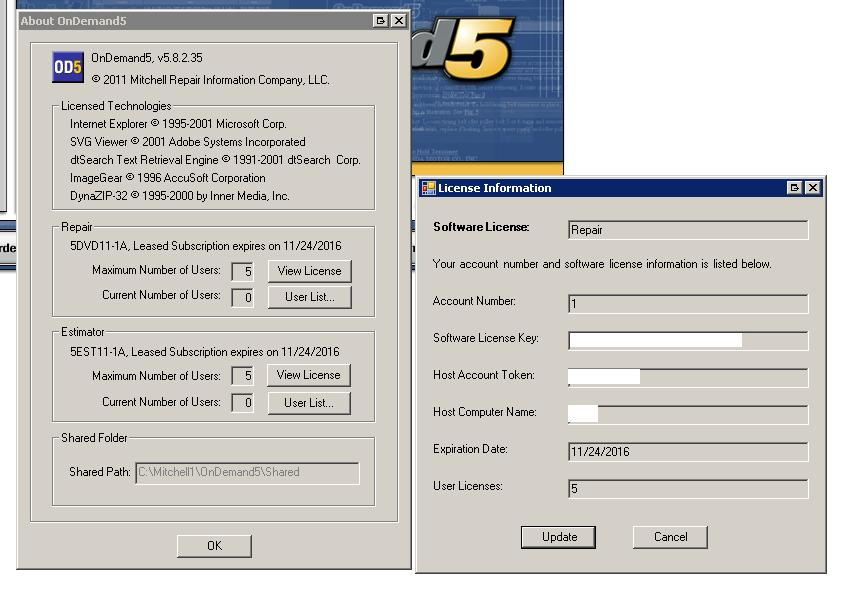The height and width of the screenshot is (597, 841).
Task: Click the Software License Key field
Action: (687, 340)
